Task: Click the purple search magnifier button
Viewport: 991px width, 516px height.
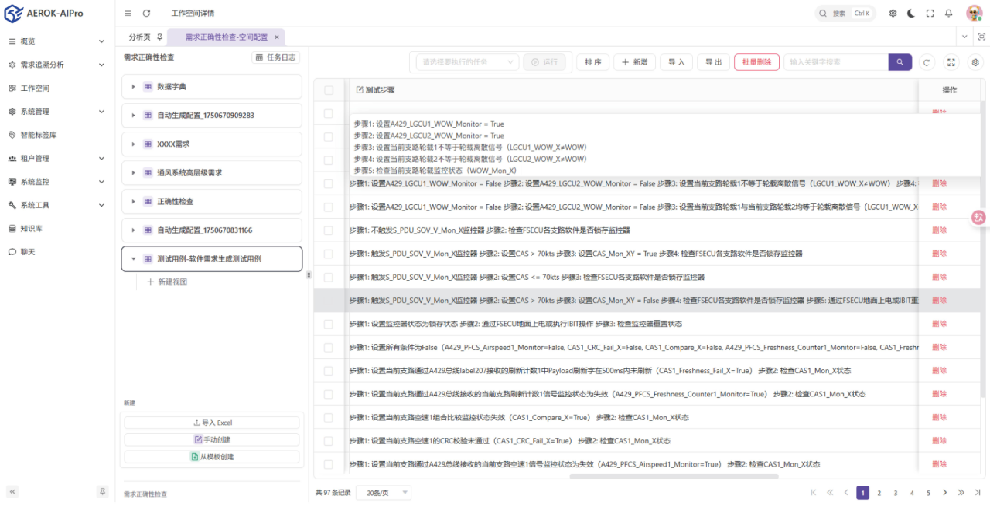Action: (x=900, y=62)
